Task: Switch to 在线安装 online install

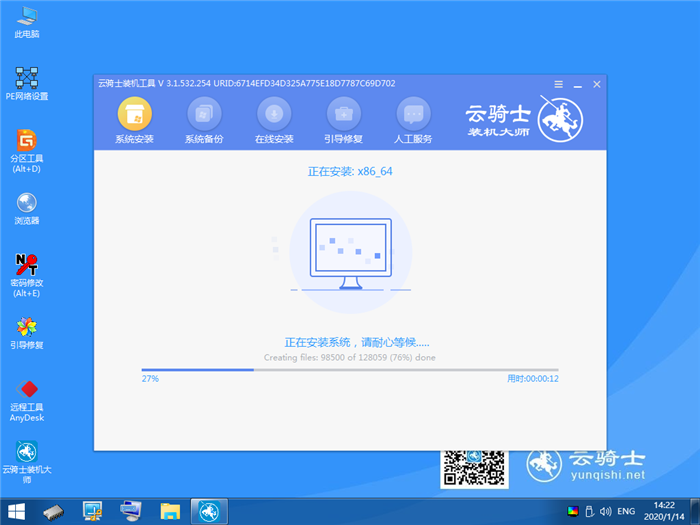Action: pos(274,120)
